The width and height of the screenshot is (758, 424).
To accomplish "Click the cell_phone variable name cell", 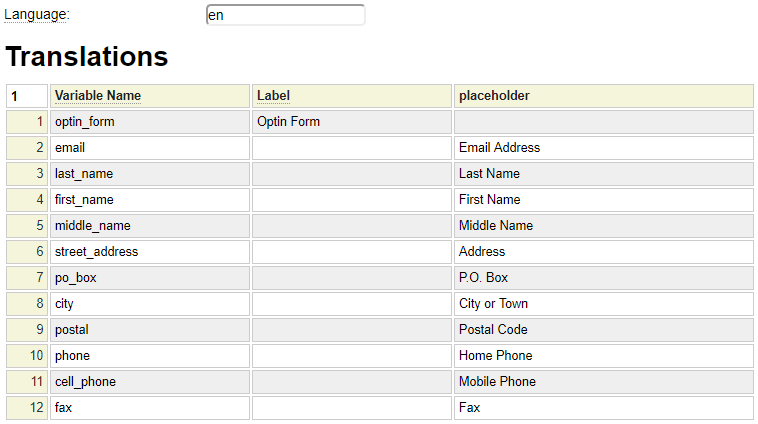I will (149, 382).
